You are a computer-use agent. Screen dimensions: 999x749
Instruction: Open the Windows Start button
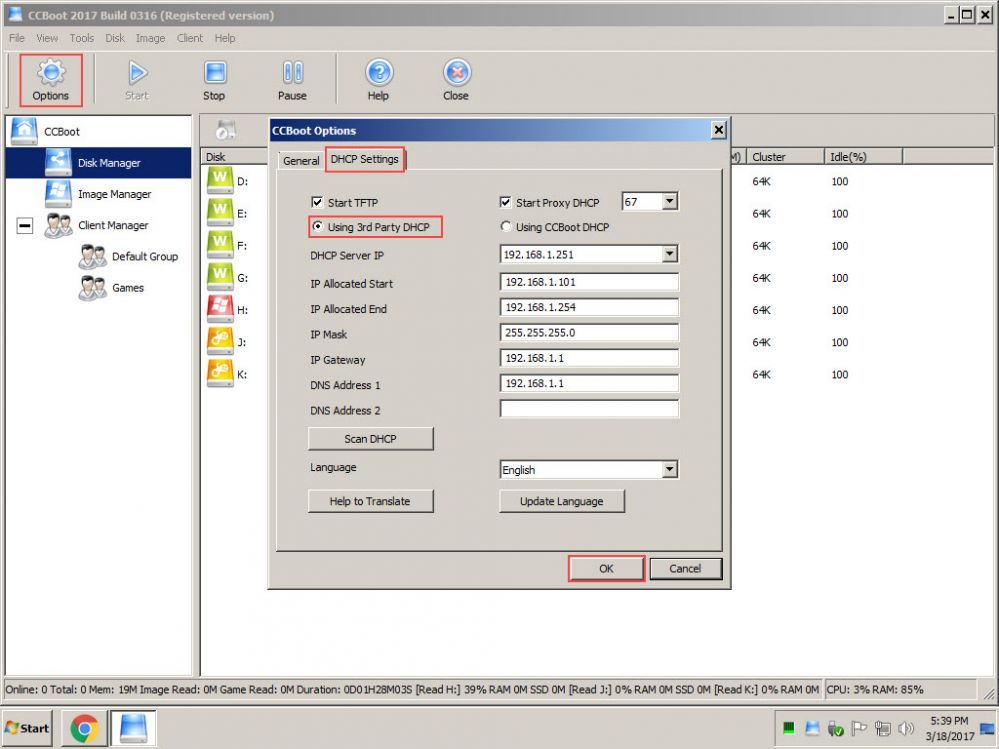27,728
